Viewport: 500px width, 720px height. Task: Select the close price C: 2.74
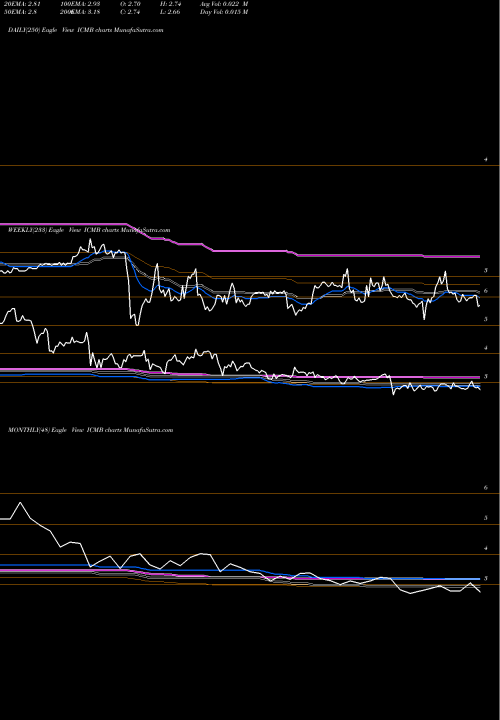click(130, 12)
